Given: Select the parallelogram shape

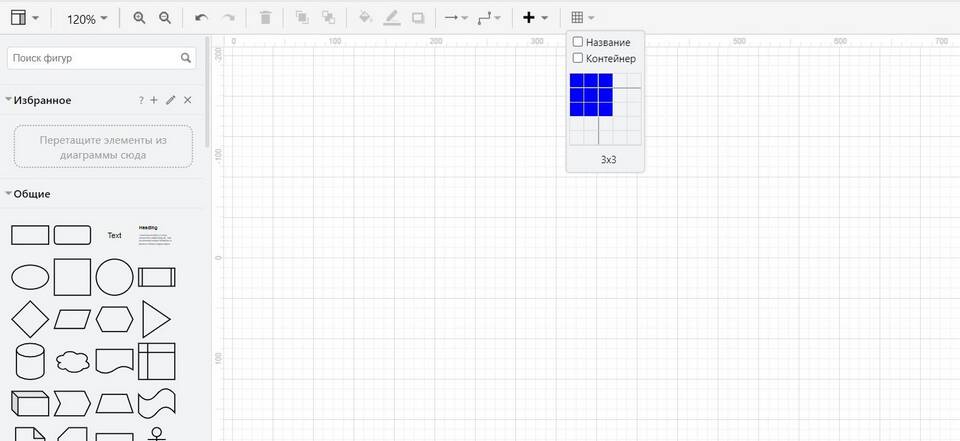Looking at the screenshot, I should (x=72, y=319).
